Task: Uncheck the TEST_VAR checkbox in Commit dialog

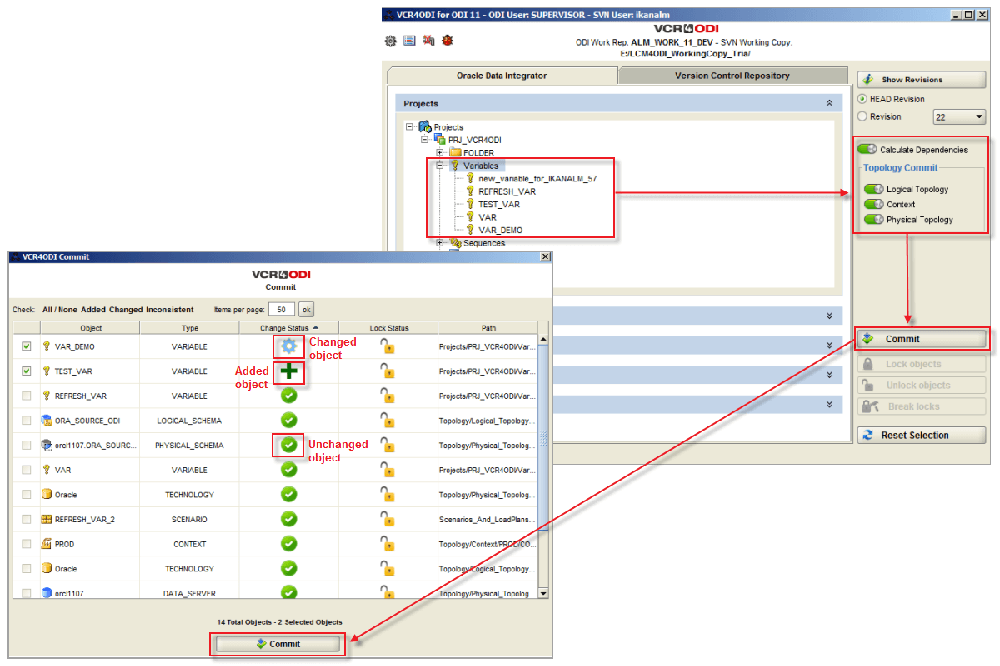Action: tap(26, 371)
